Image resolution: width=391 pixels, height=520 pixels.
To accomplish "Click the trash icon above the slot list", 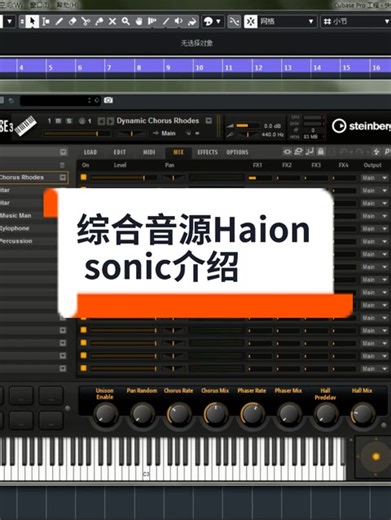I will pyautogui.click(x=62, y=165).
